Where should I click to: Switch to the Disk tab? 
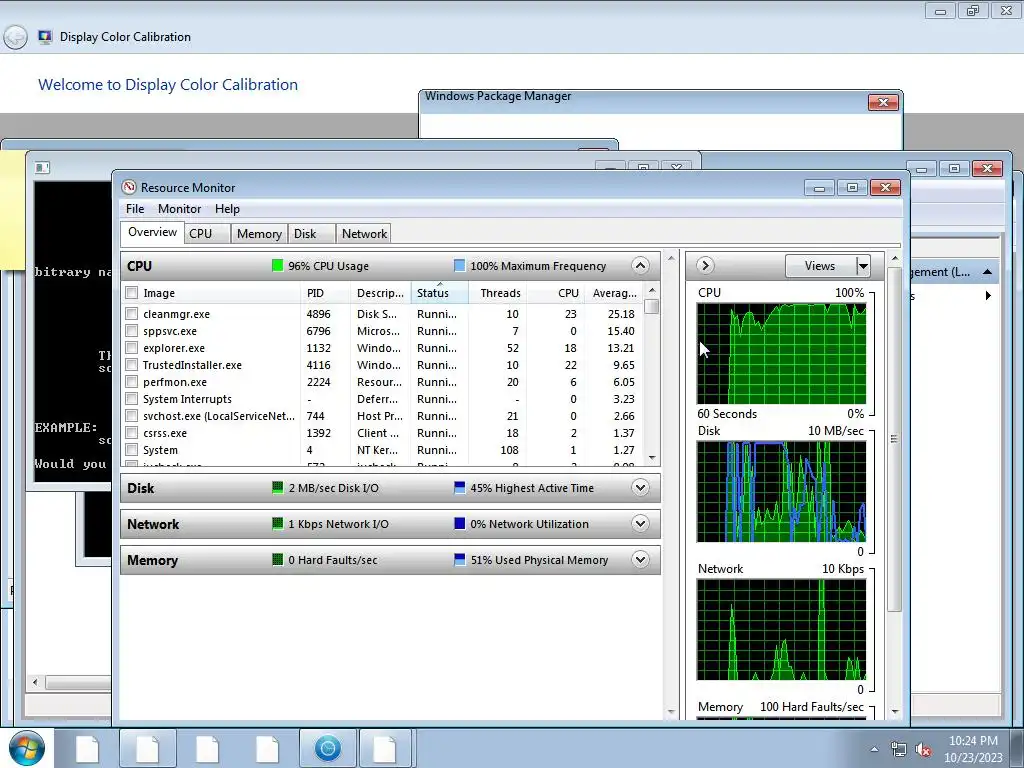(312, 234)
